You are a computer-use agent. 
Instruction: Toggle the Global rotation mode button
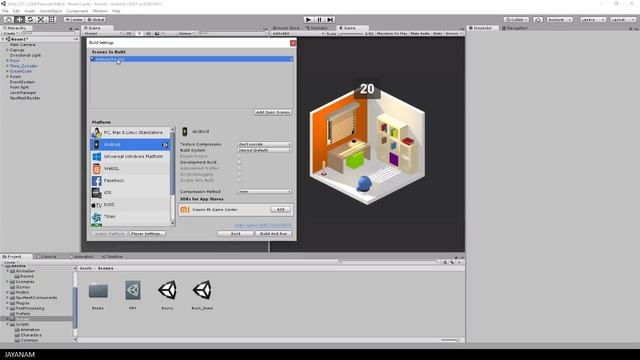(96, 20)
